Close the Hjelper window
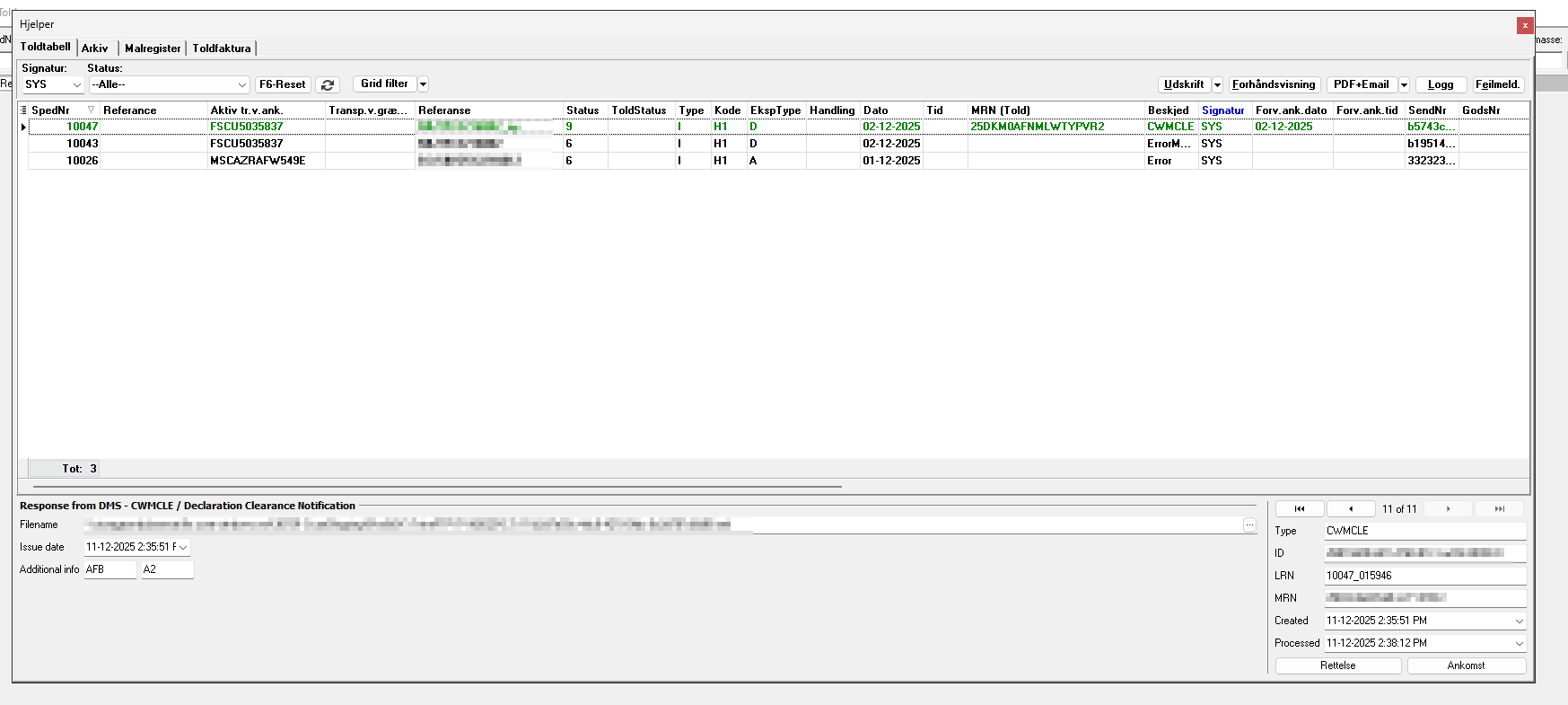 (1524, 25)
